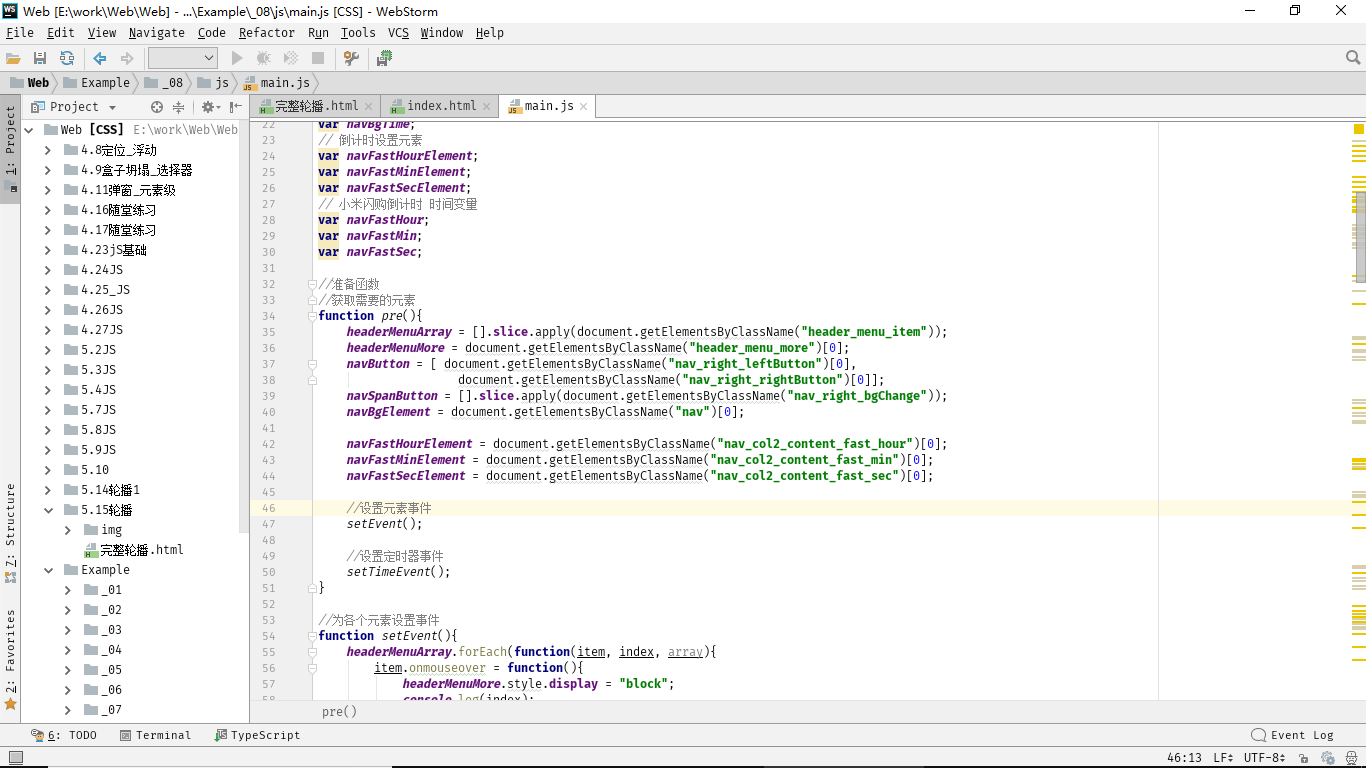The image size is (1366, 768).
Task: Open the File menu
Action: [20, 33]
